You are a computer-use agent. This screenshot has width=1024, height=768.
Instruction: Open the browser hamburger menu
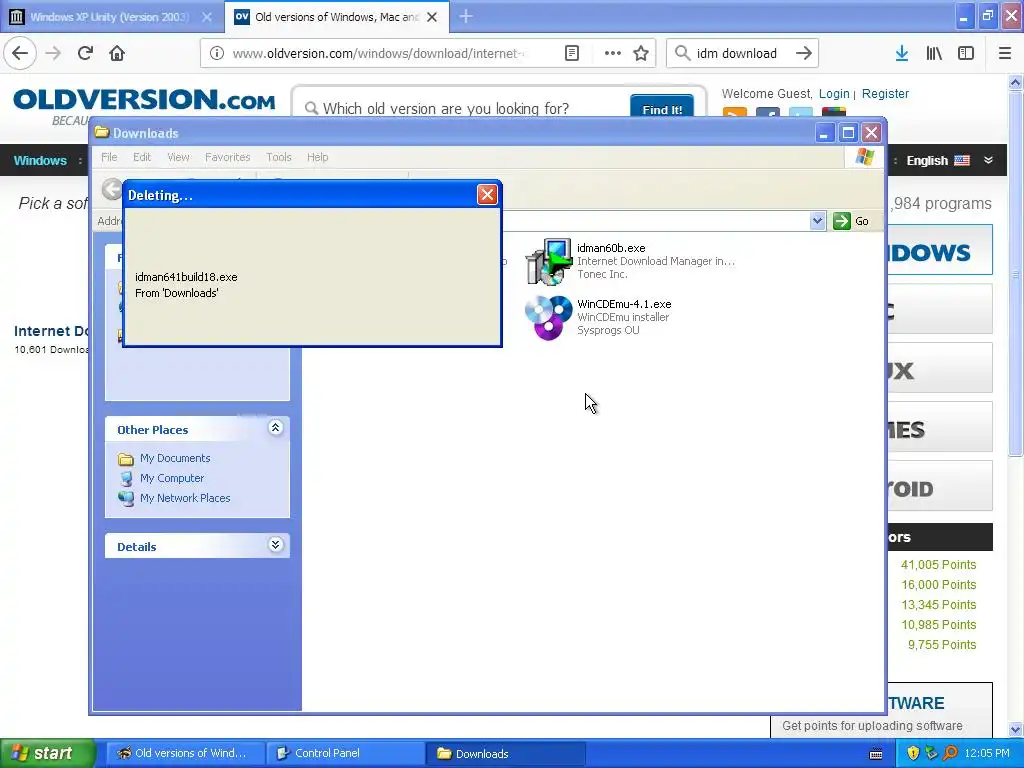point(1005,54)
